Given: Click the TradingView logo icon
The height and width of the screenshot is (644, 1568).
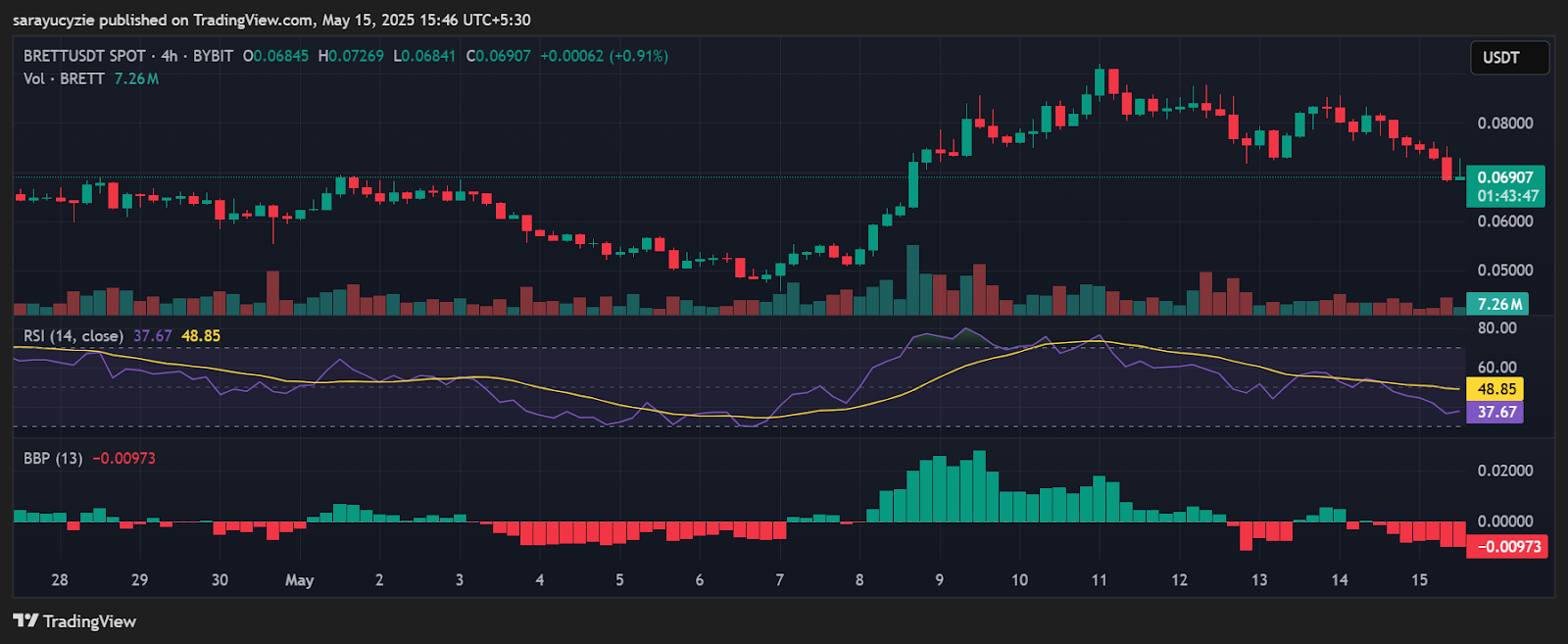Looking at the screenshot, I should click(x=25, y=620).
